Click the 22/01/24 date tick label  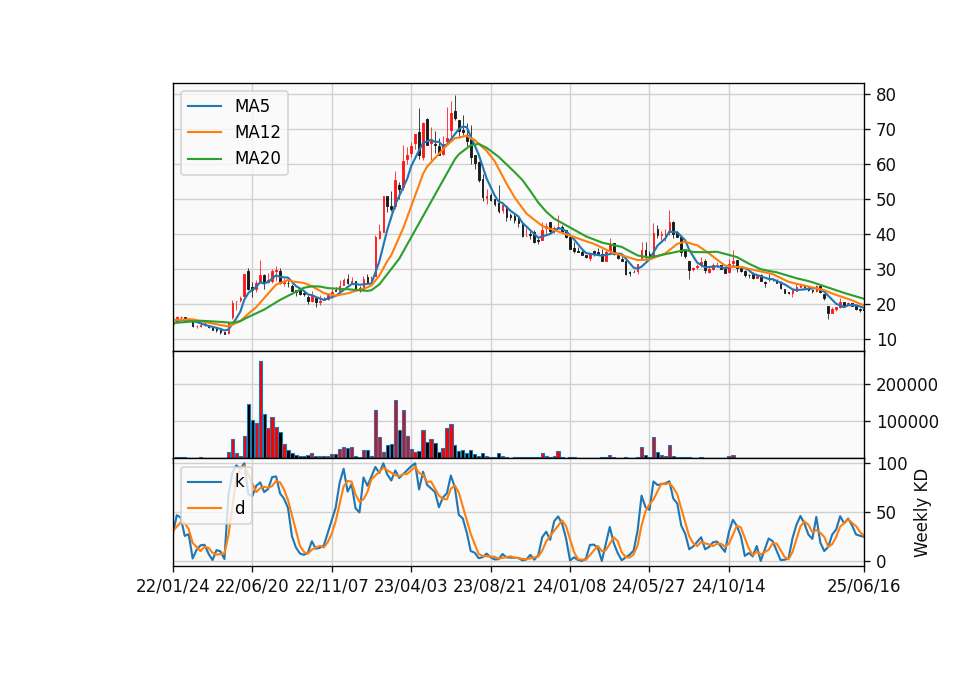click(173, 586)
